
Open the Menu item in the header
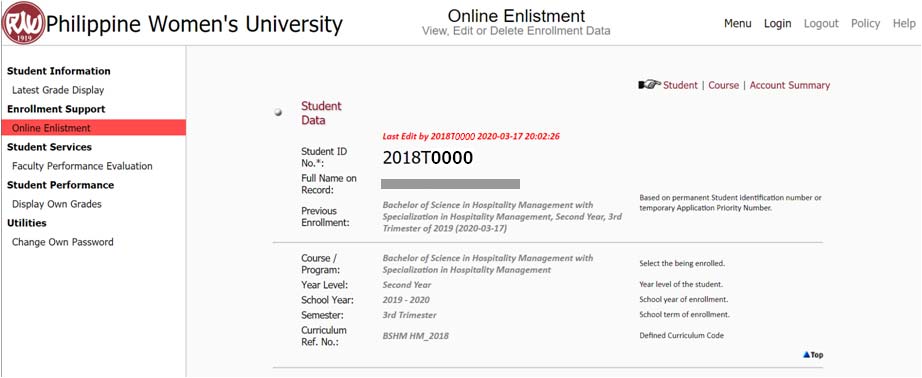(x=737, y=24)
